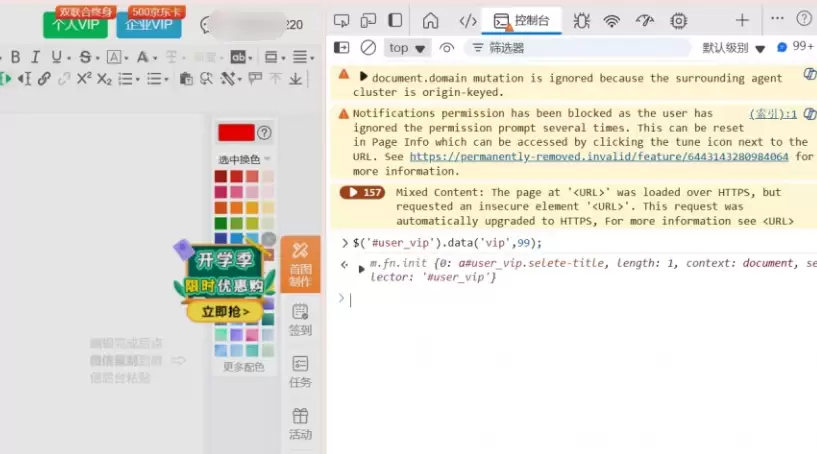Toggle console sidebar panel
This screenshot has width=817, height=454.
point(342,48)
